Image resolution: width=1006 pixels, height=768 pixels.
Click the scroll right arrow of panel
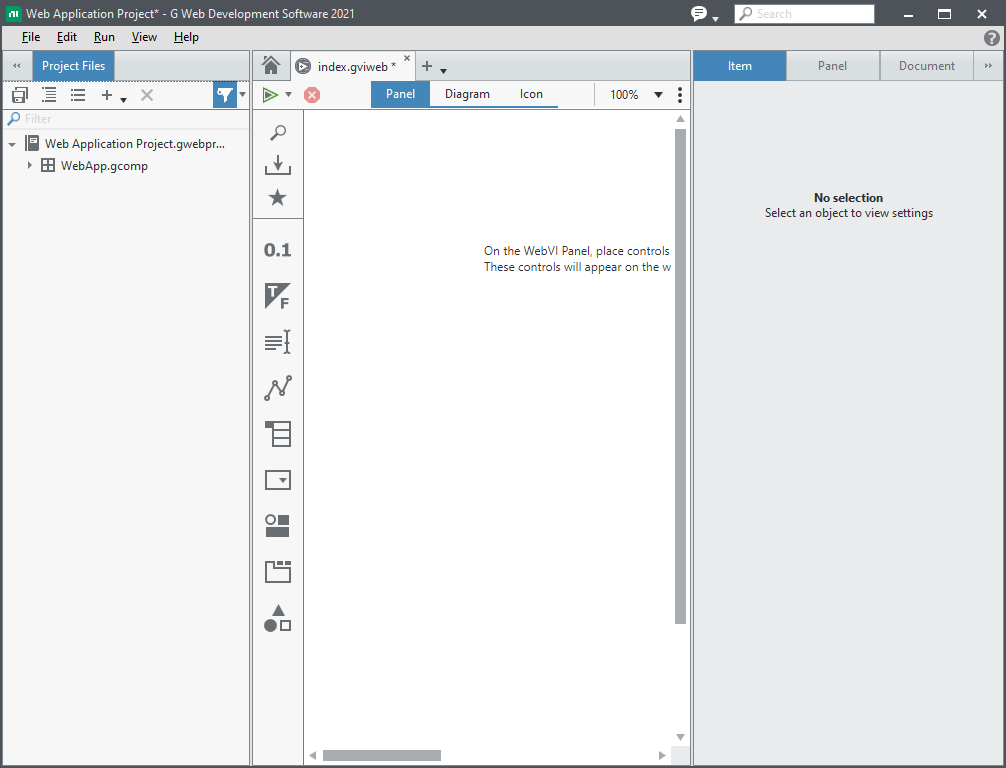tap(662, 755)
